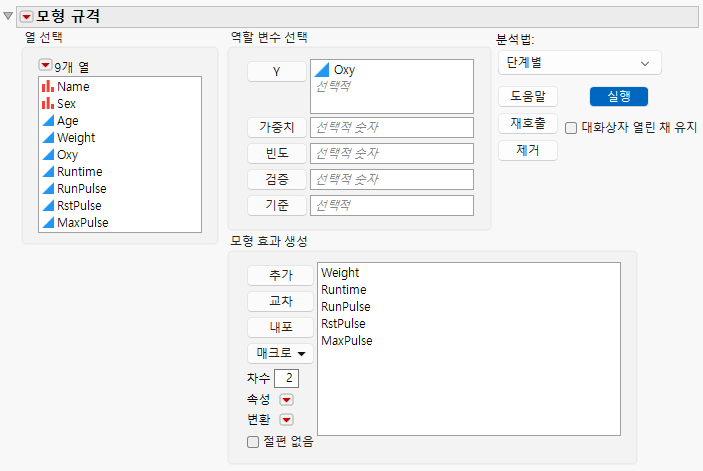Screen dimensions: 703x471
Task: Click the nominal icon beside Name column
Action: [x=48, y=86]
